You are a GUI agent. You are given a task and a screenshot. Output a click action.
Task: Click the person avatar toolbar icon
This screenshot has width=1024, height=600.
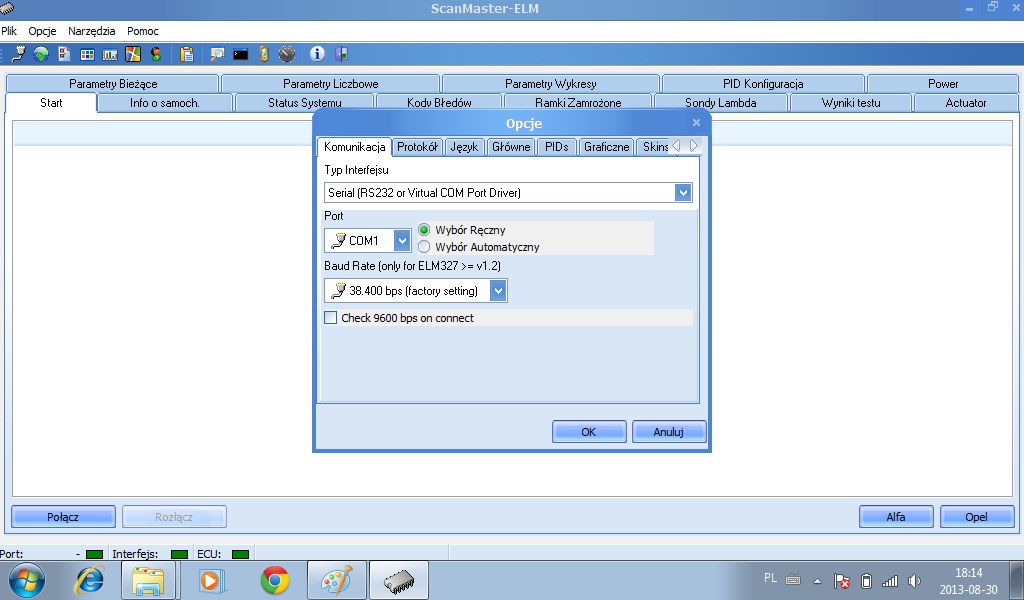(x=156, y=54)
